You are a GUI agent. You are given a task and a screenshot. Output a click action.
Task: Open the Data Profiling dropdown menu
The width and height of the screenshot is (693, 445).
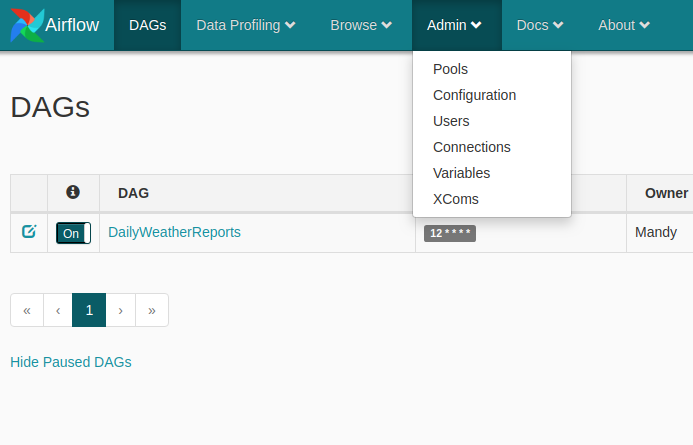pyautogui.click(x=246, y=25)
